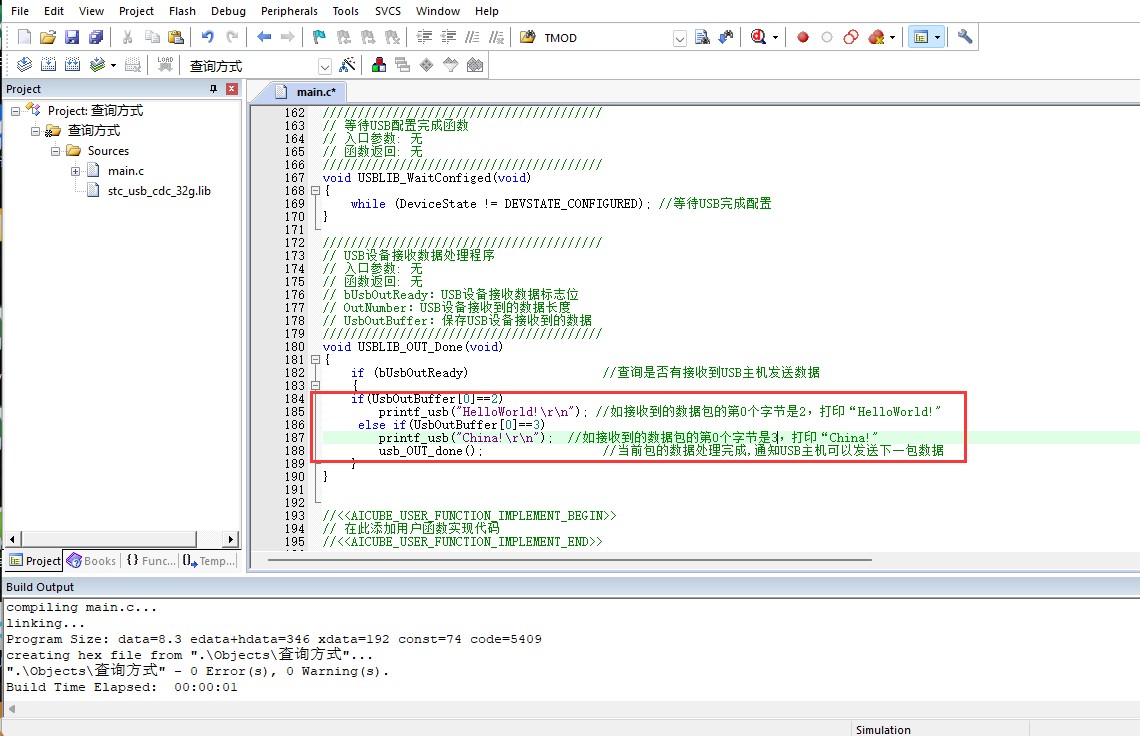Pin the Project panel with pushpin
1140x736 pixels.
[213, 89]
